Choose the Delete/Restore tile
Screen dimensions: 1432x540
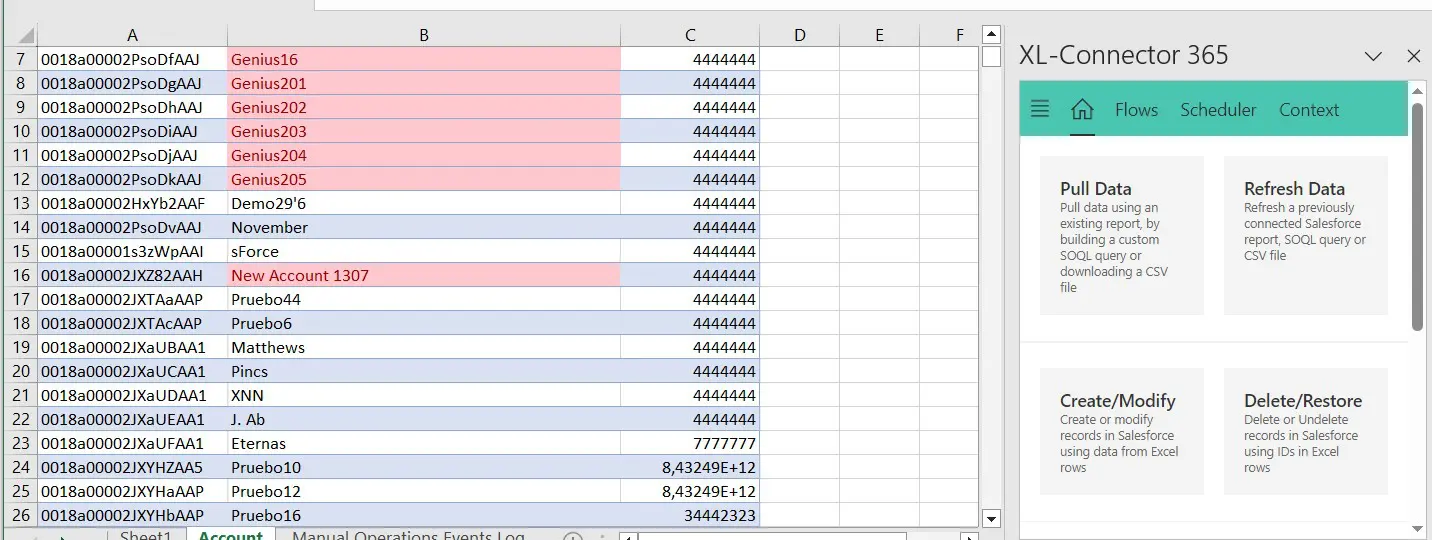coord(1305,431)
